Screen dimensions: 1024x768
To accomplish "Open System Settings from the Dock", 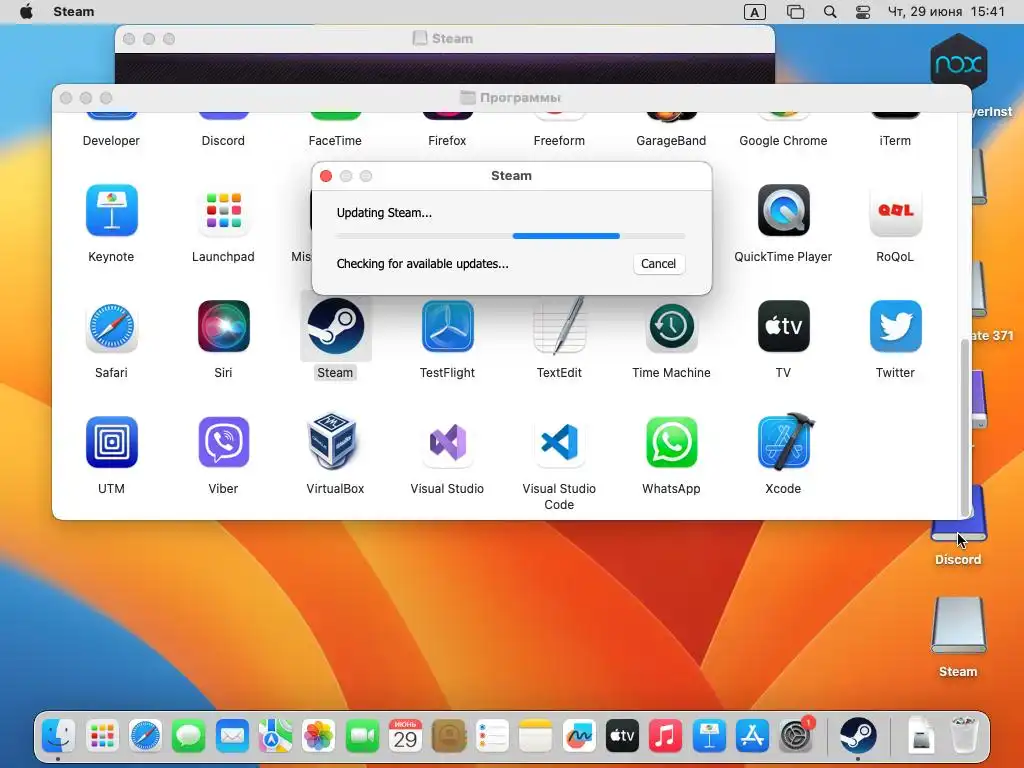I will [796, 736].
